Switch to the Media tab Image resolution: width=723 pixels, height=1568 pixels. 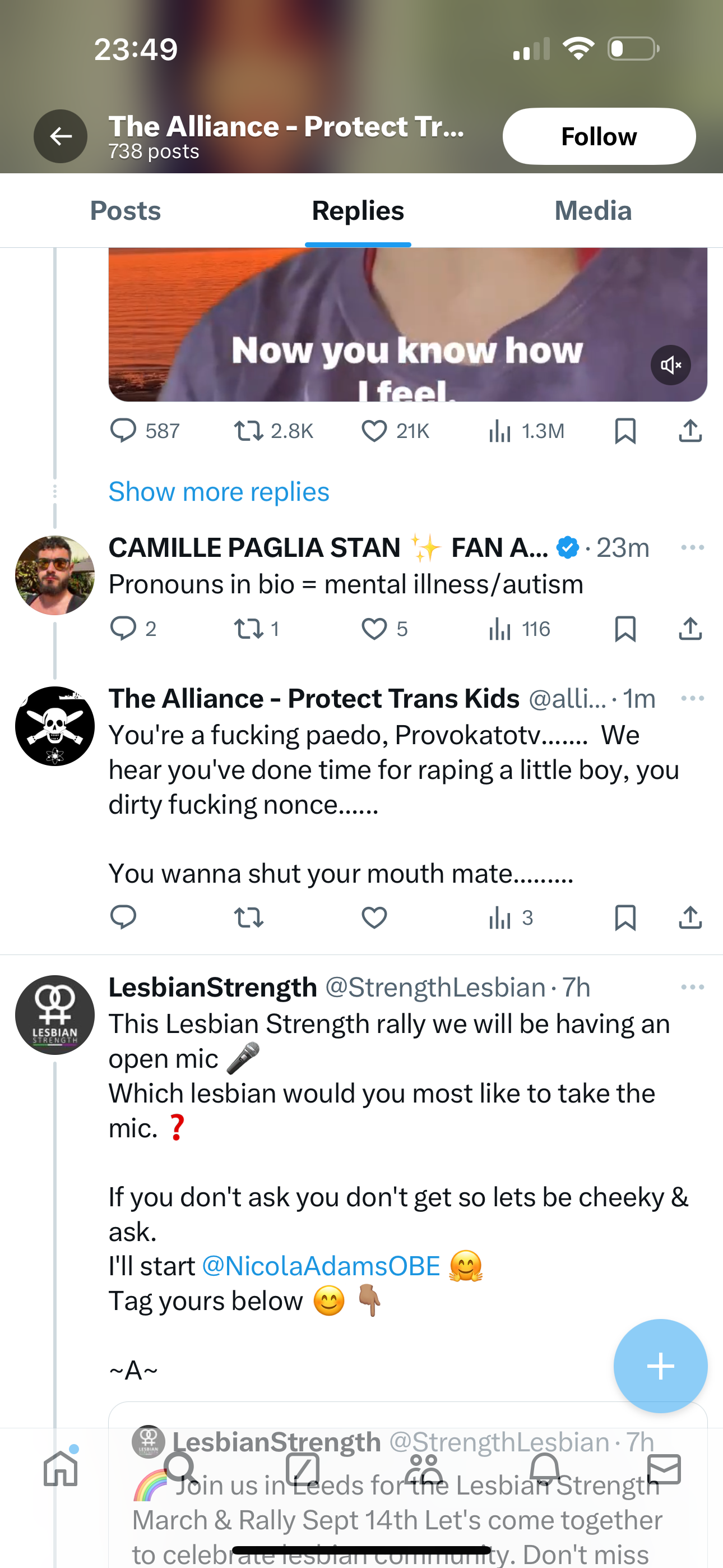(x=593, y=211)
